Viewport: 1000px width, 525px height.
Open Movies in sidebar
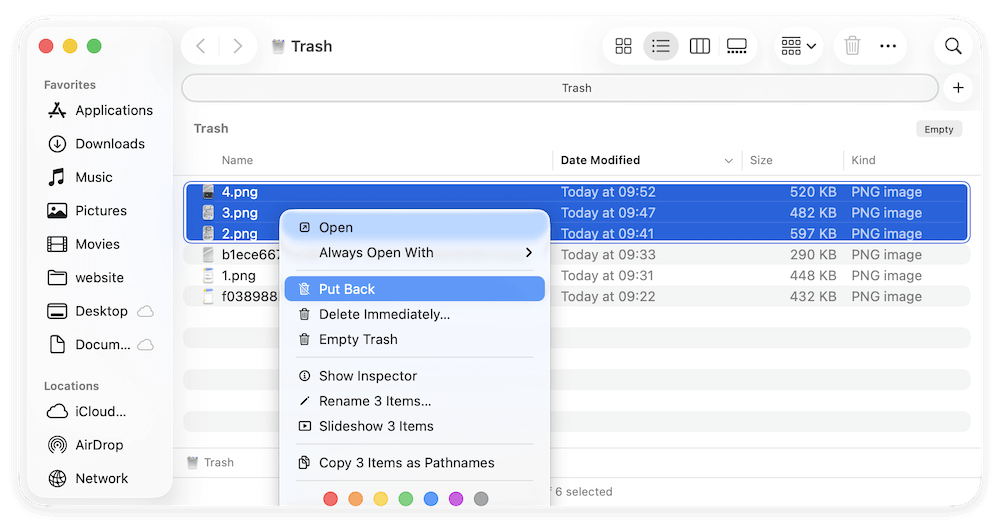tap(84, 244)
